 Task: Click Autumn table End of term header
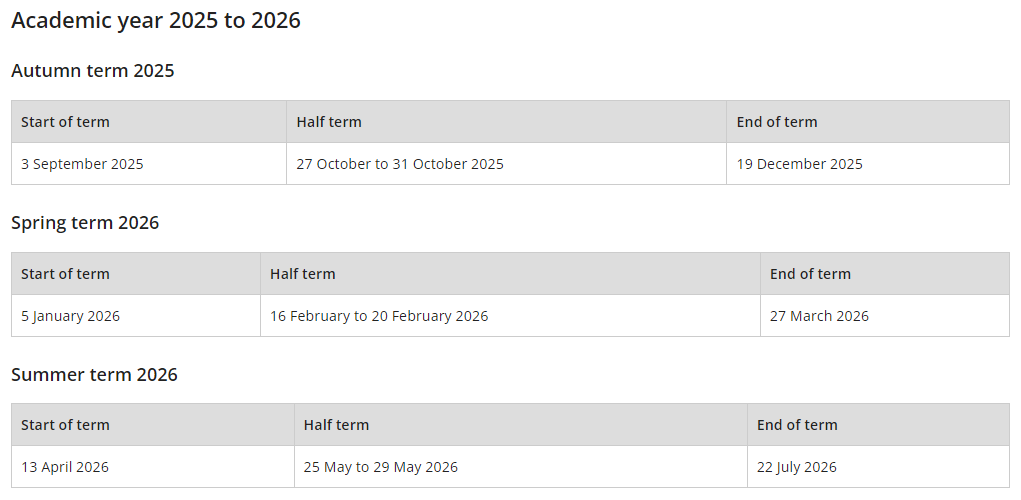(868, 122)
